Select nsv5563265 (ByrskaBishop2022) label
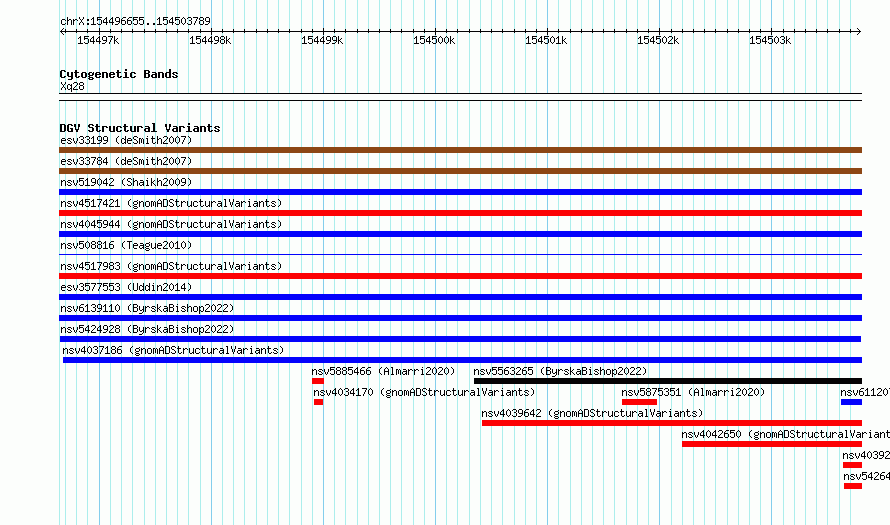The width and height of the screenshot is (890, 525). coord(560,371)
